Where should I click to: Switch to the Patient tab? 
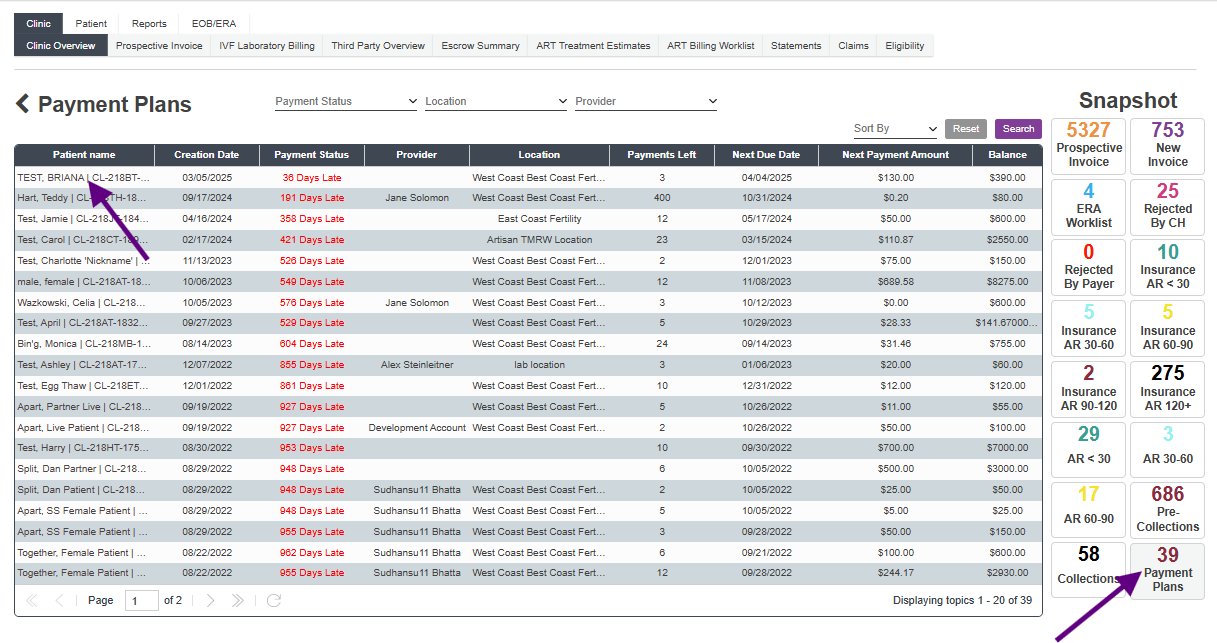click(91, 24)
